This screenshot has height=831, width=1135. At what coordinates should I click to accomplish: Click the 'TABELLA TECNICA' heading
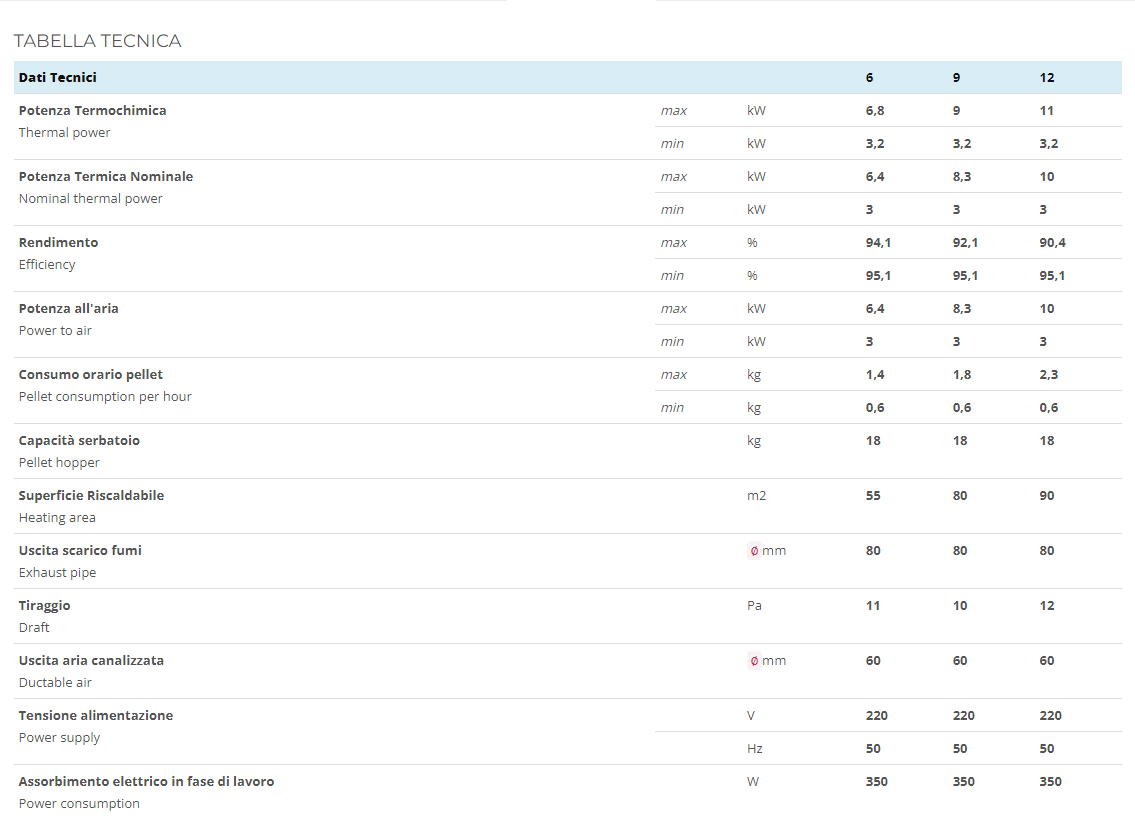click(x=97, y=41)
